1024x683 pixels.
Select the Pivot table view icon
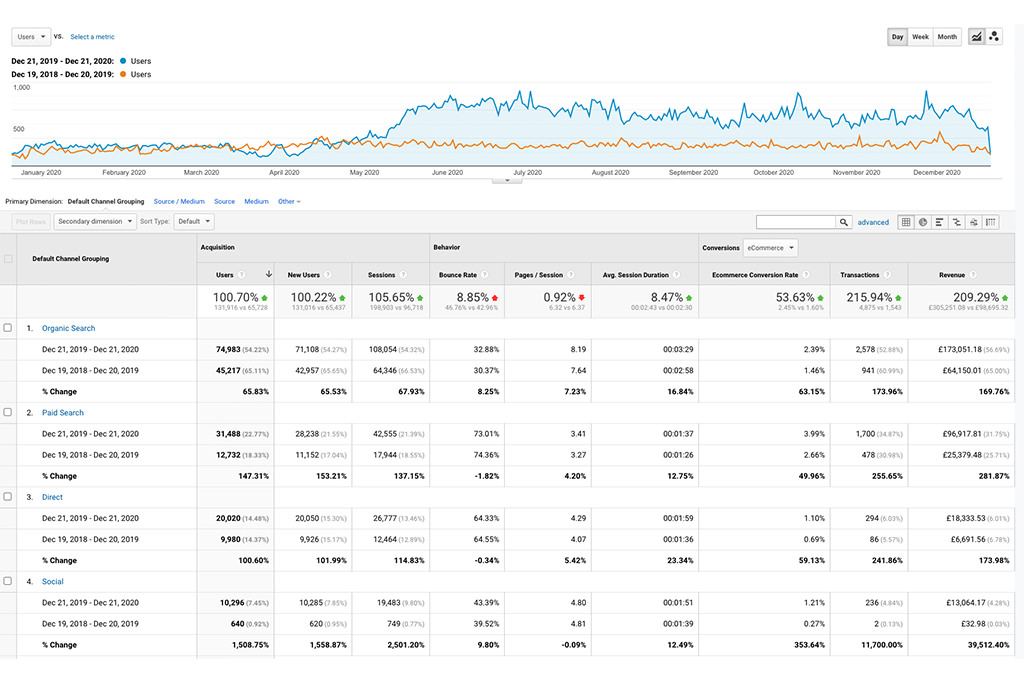pos(990,222)
